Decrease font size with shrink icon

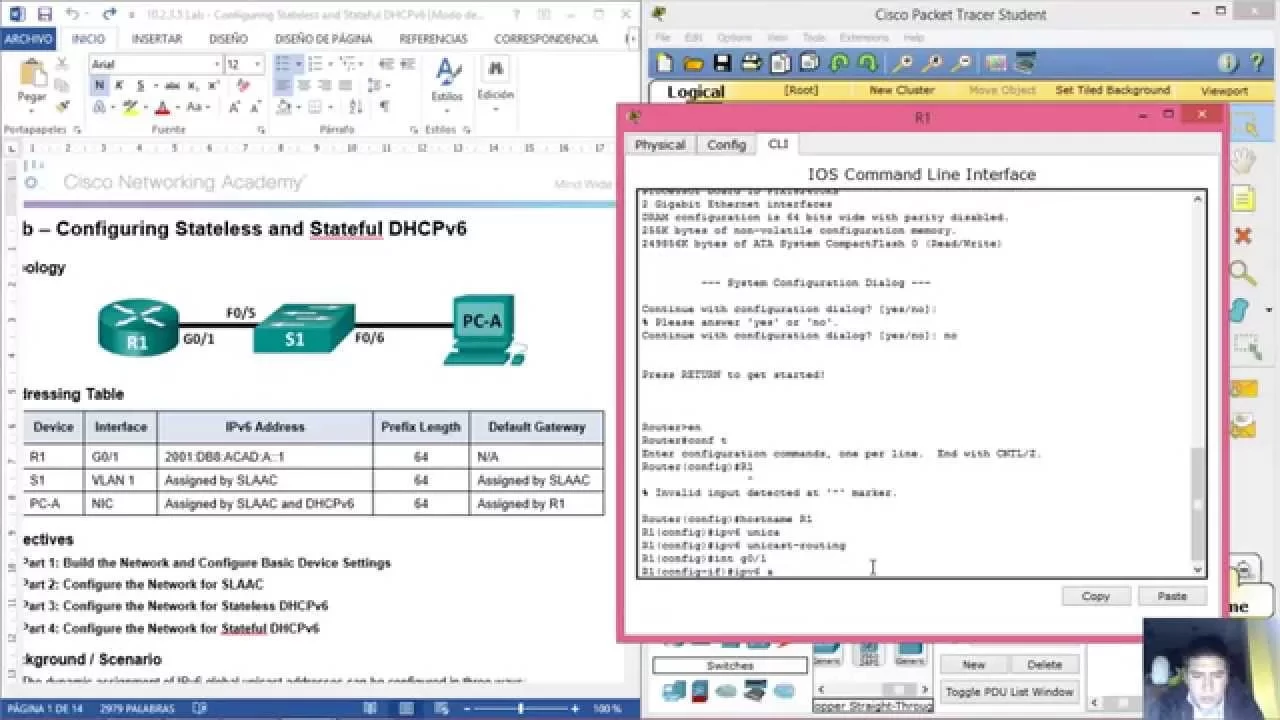[254, 107]
